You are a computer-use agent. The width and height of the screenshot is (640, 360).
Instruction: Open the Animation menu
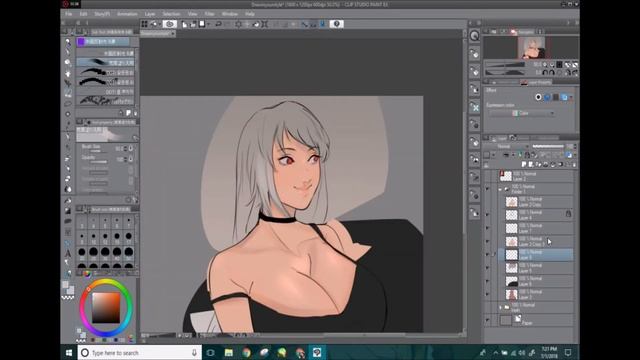[x=127, y=14]
